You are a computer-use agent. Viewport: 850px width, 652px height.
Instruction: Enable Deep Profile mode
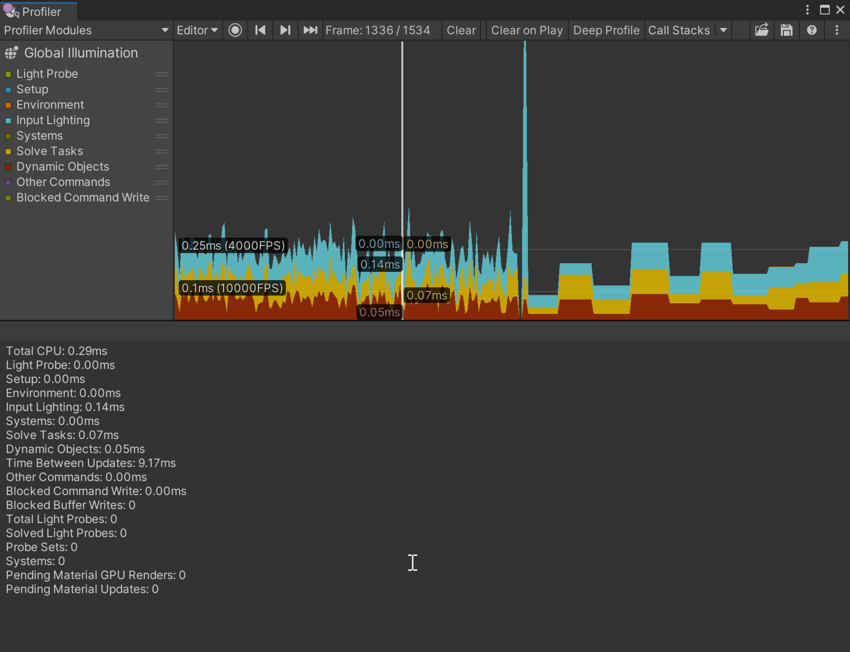click(606, 30)
